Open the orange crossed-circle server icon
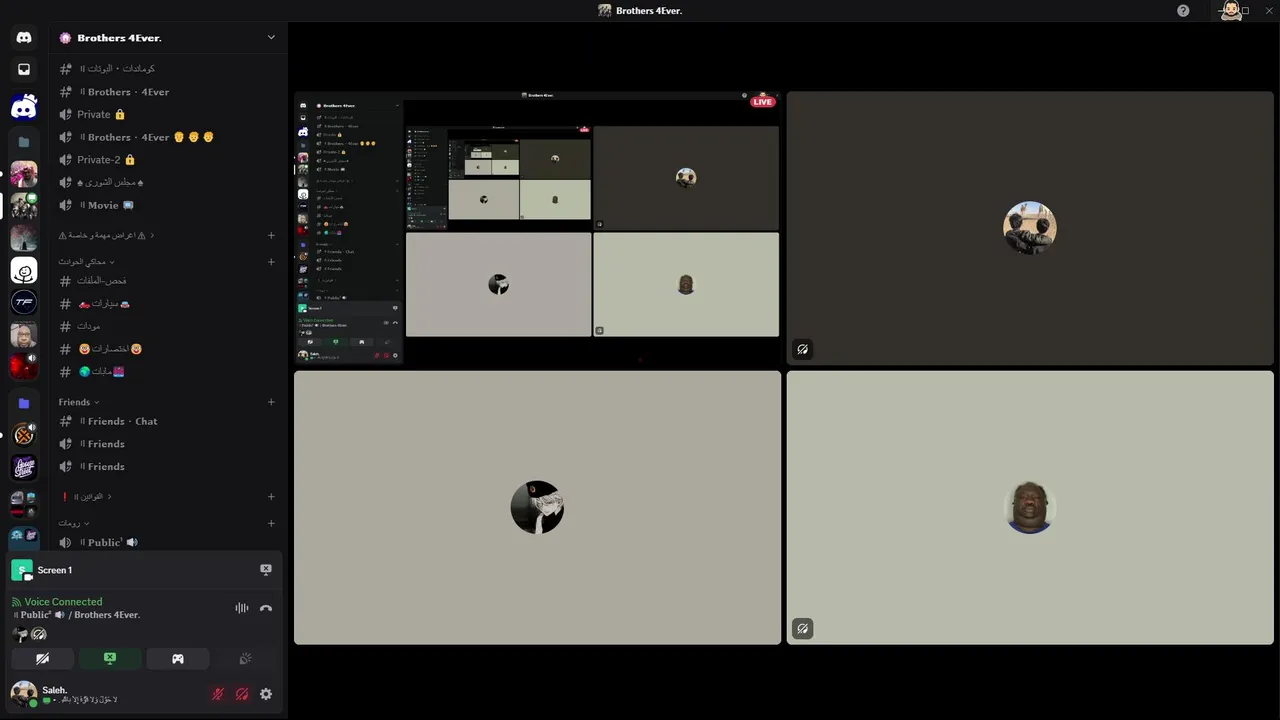Screen dimensions: 1280x720 pos(24,435)
